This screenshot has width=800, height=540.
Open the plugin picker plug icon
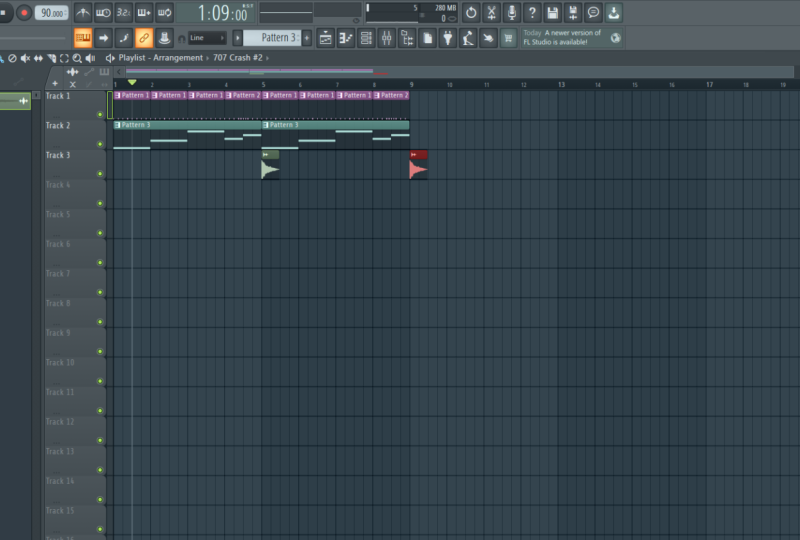pos(448,38)
